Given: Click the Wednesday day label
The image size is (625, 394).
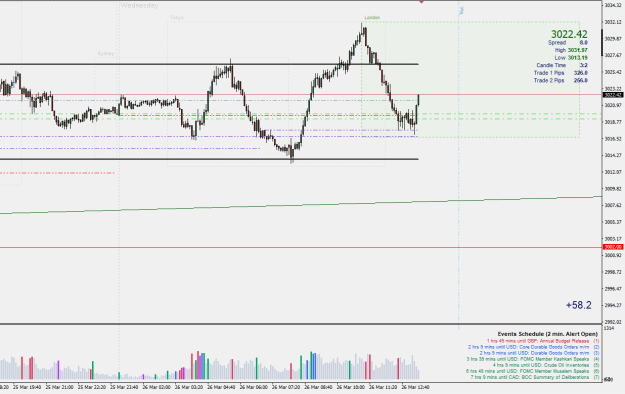Looking at the screenshot, I should pos(140,6).
